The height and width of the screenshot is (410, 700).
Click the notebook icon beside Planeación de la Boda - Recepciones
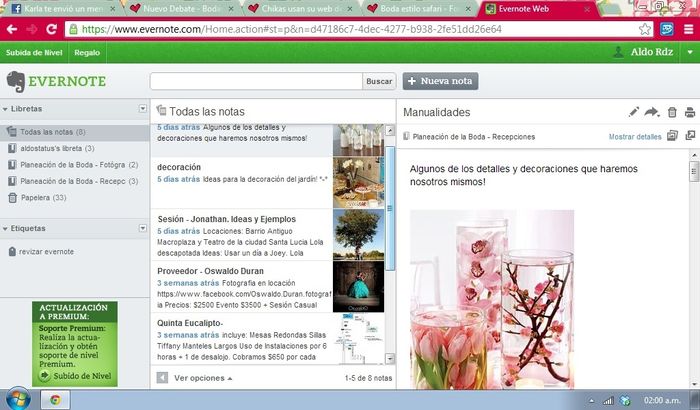[406, 136]
